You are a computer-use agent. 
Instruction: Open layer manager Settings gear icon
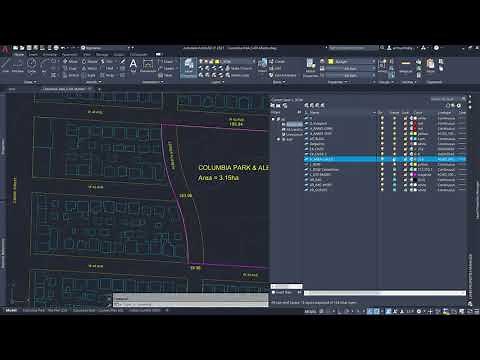[459, 105]
